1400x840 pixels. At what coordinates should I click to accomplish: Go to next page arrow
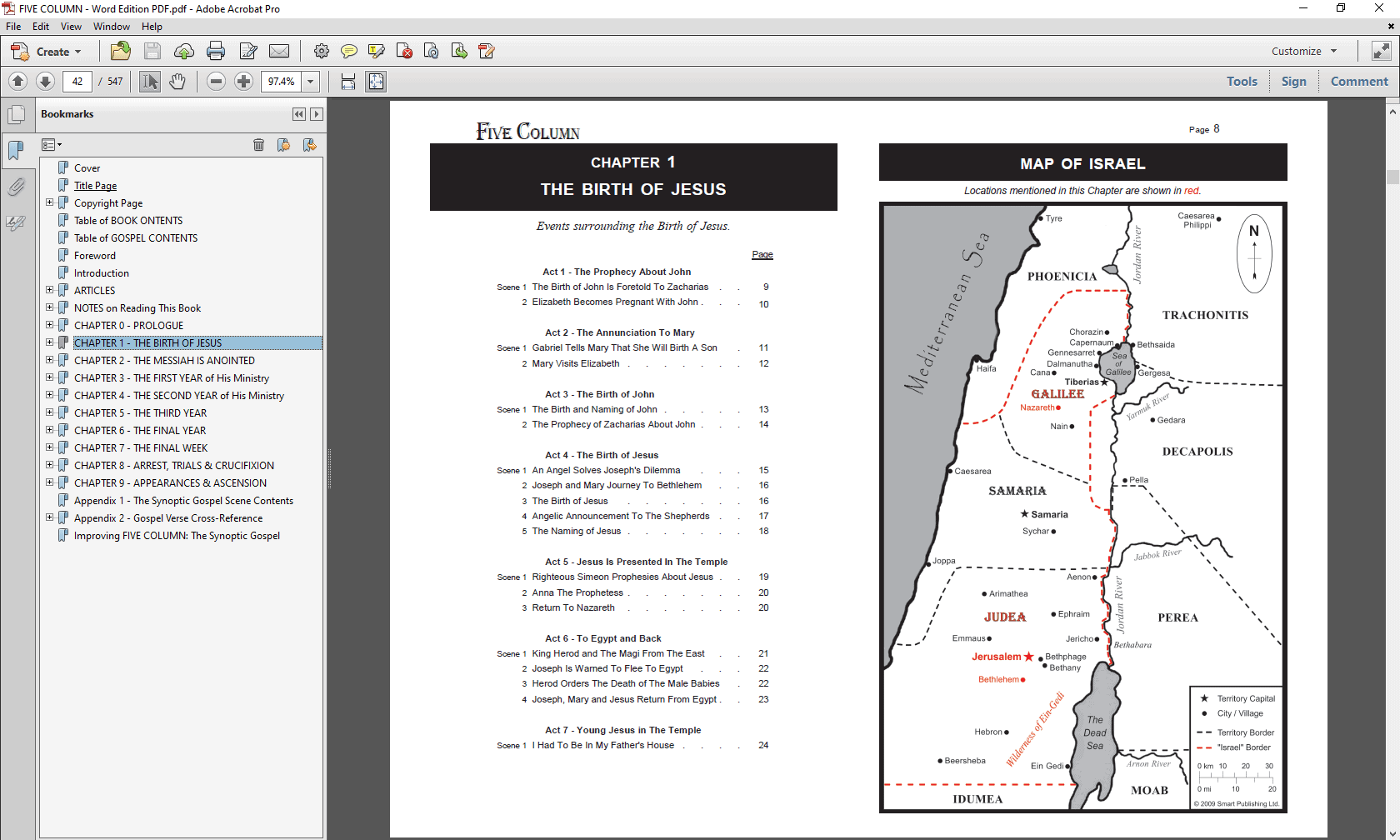46,82
